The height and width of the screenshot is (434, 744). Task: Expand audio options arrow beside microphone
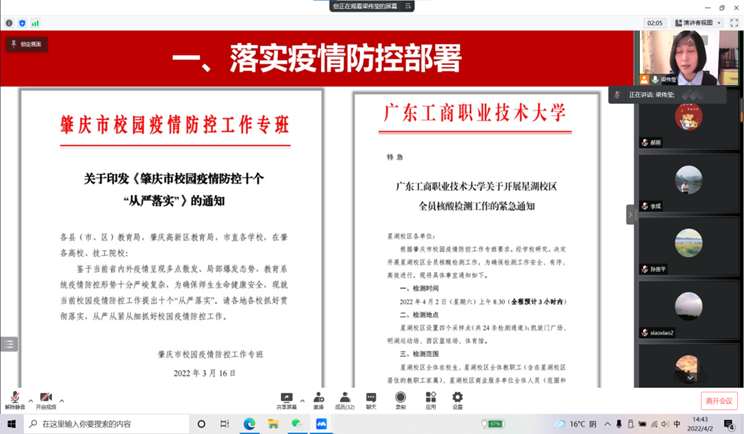tap(28, 396)
